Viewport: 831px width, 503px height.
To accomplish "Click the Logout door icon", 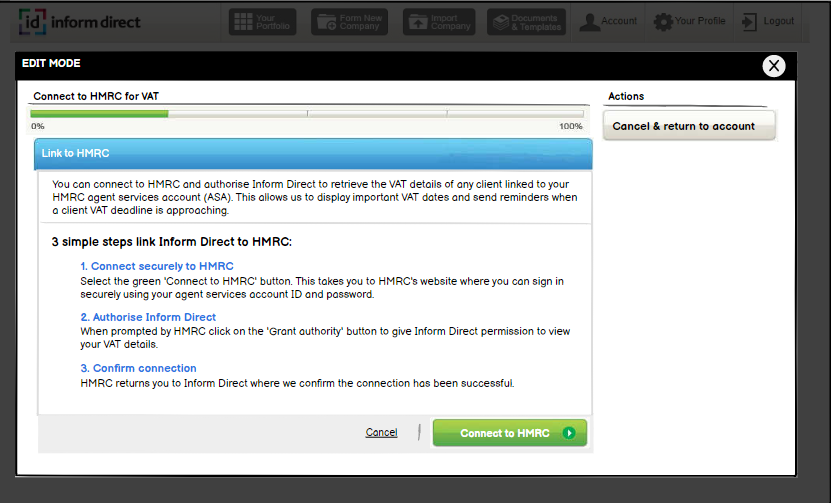I will click(748, 21).
